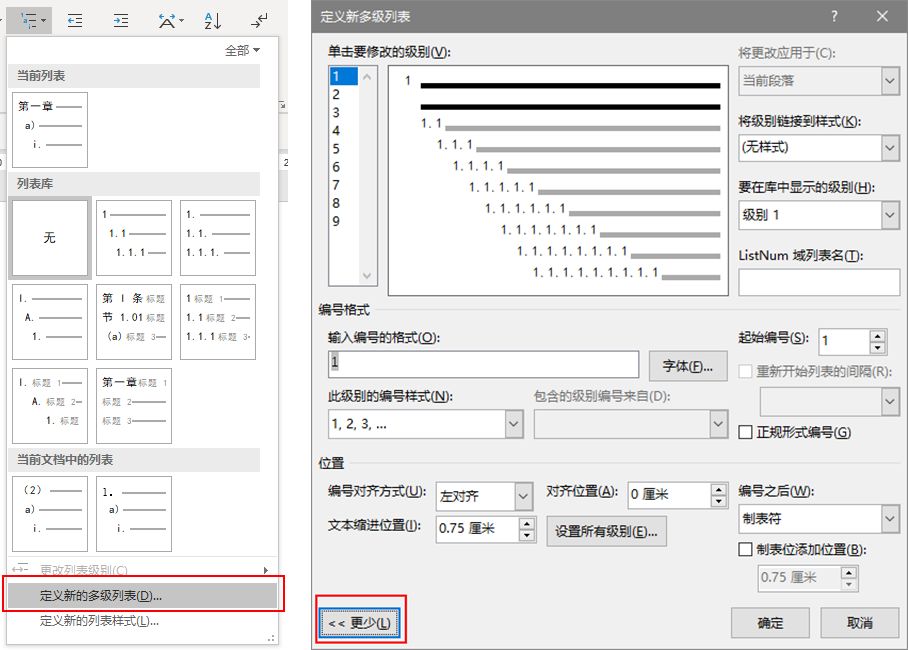Increase the 制表位添加位置 spinner value

tap(849, 572)
